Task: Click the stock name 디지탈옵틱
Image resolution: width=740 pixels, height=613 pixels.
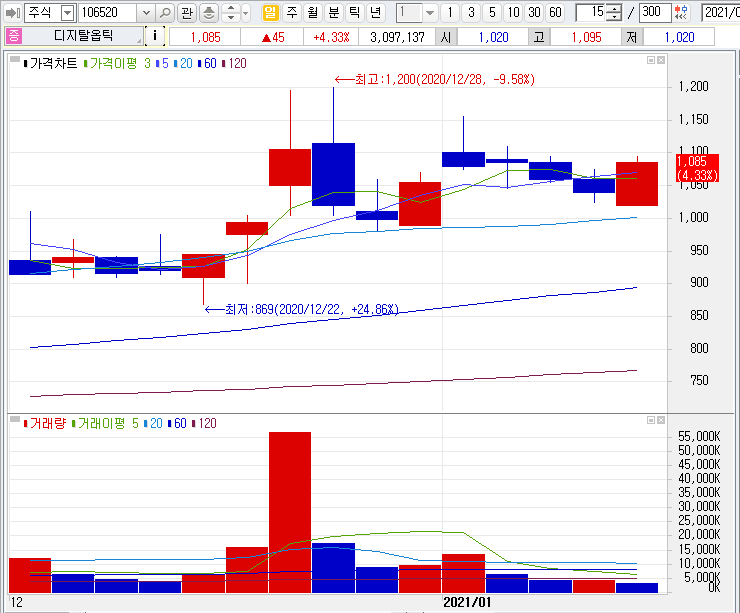Action: [x=83, y=36]
